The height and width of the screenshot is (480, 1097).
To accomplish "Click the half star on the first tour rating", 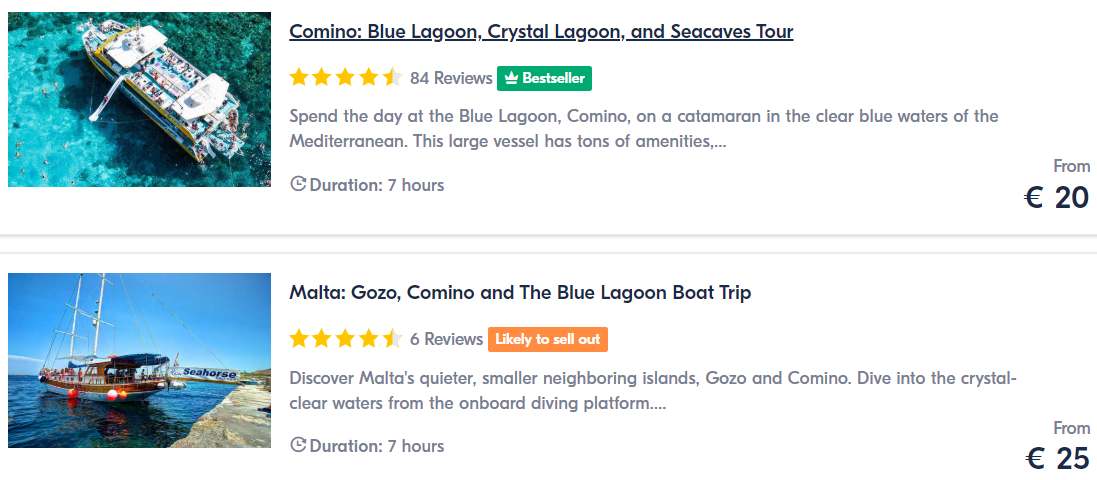I will click(x=392, y=78).
